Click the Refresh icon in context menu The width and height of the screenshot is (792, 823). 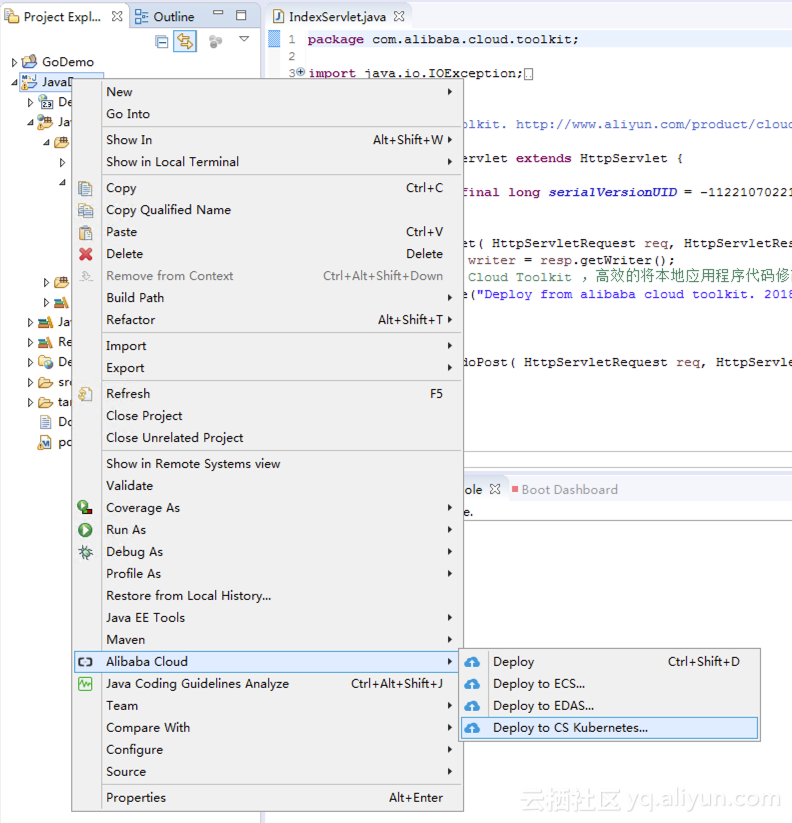pos(86,394)
